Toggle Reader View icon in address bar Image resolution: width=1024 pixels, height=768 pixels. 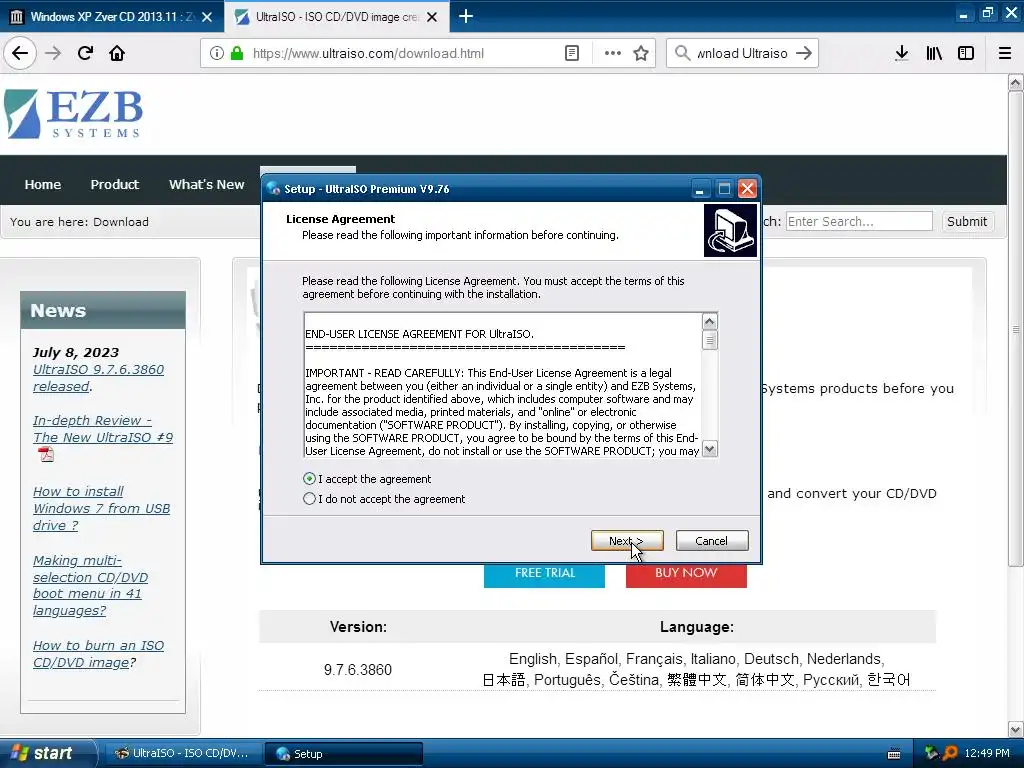coord(571,53)
